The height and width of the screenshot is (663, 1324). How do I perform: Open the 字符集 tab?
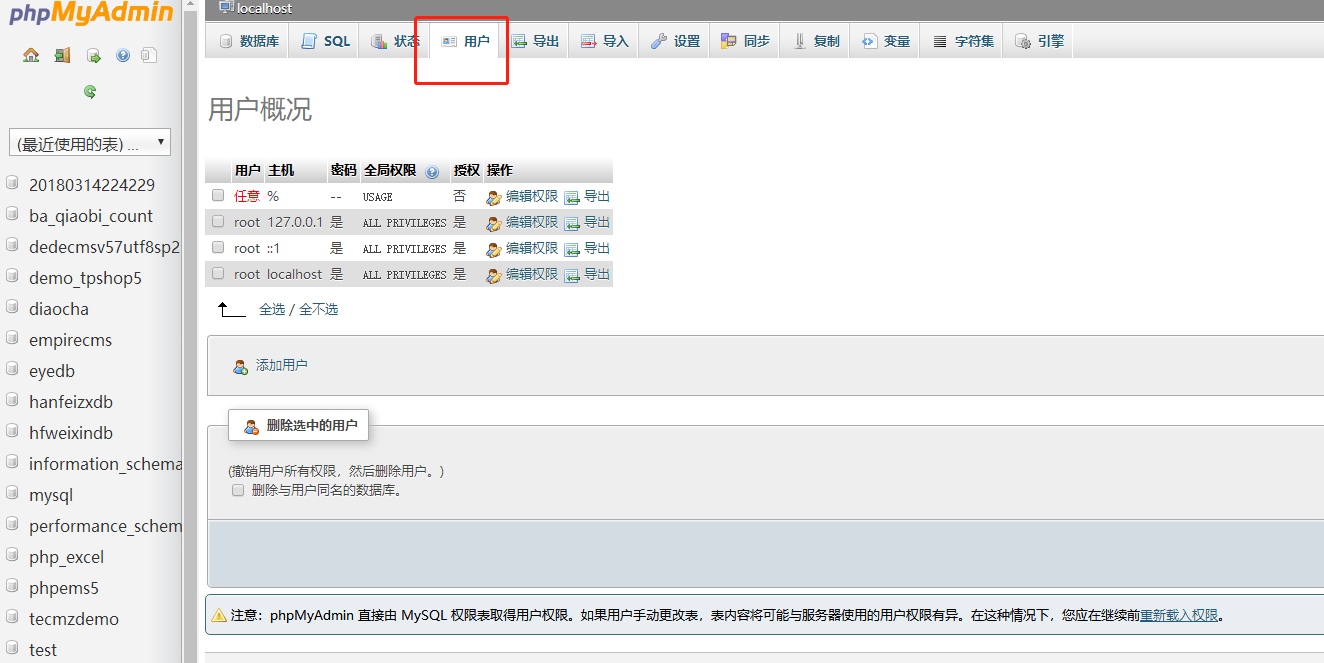coord(962,41)
